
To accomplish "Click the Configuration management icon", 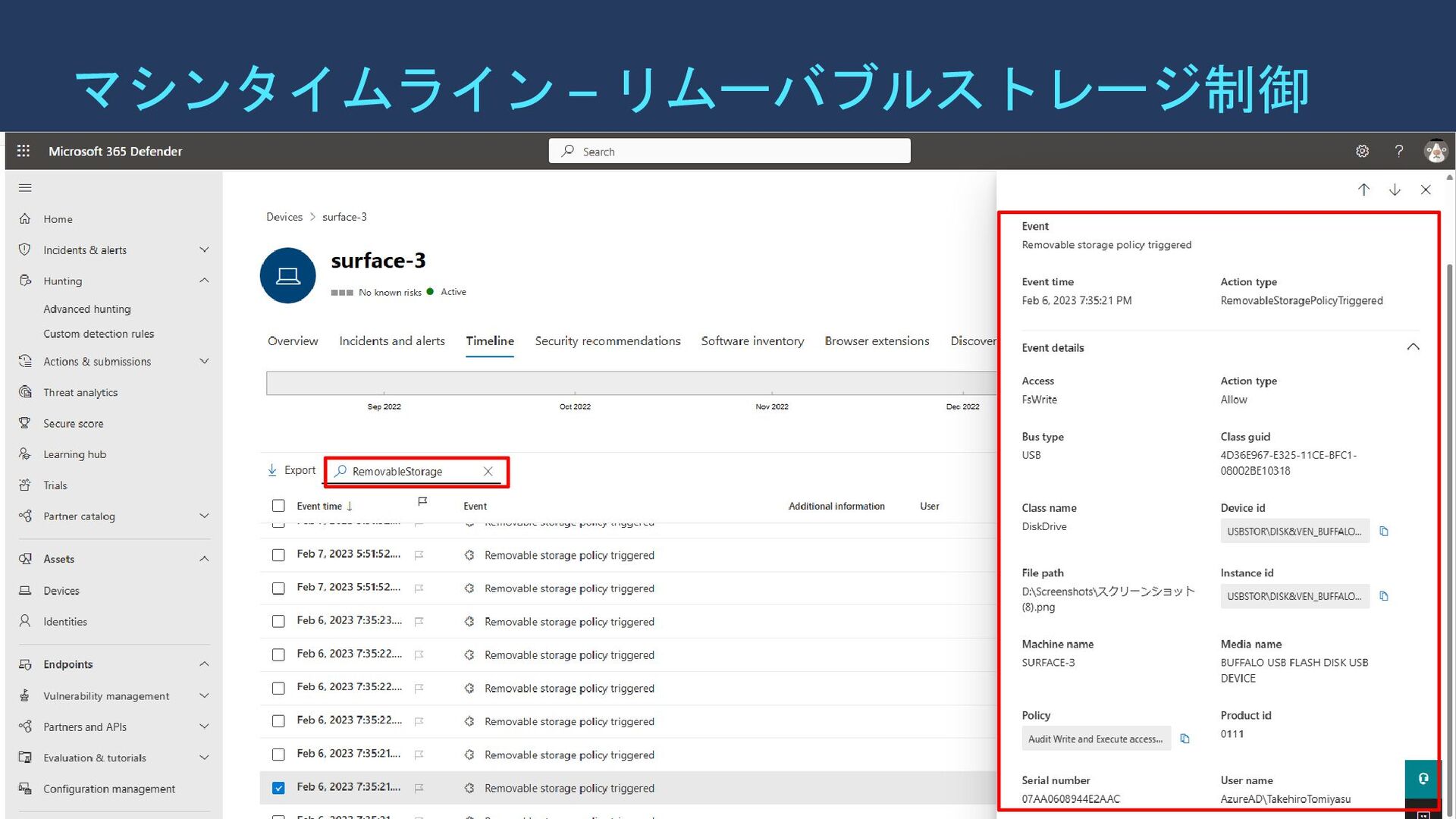I will click(25, 789).
